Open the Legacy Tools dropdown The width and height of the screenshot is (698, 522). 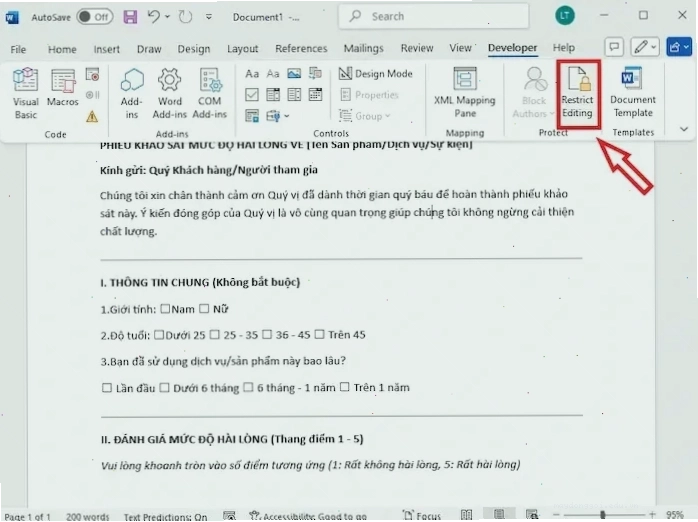click(277, 116)
